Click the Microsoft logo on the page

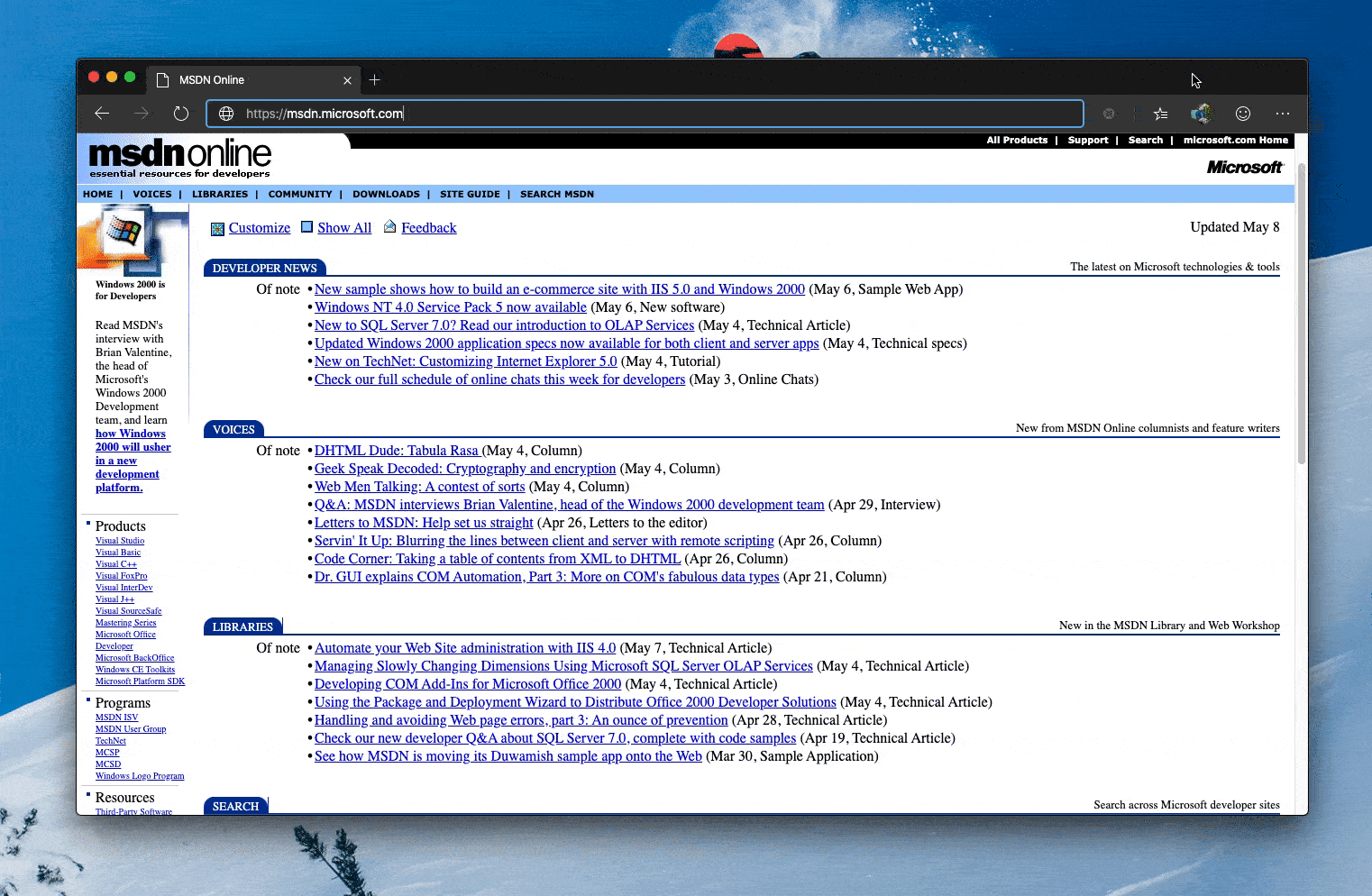pyautogui.click(x=1244, y=168)
